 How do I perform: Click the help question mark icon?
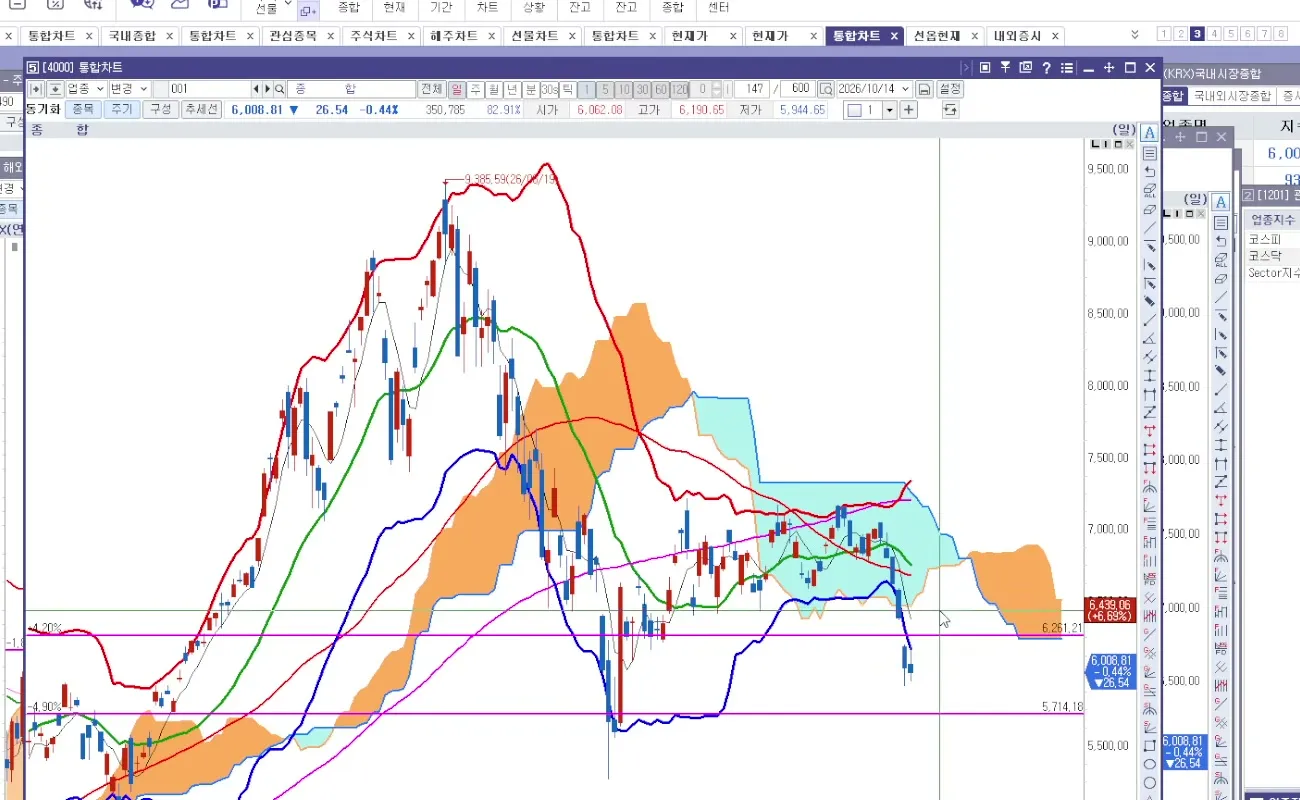click(1046, 68)
